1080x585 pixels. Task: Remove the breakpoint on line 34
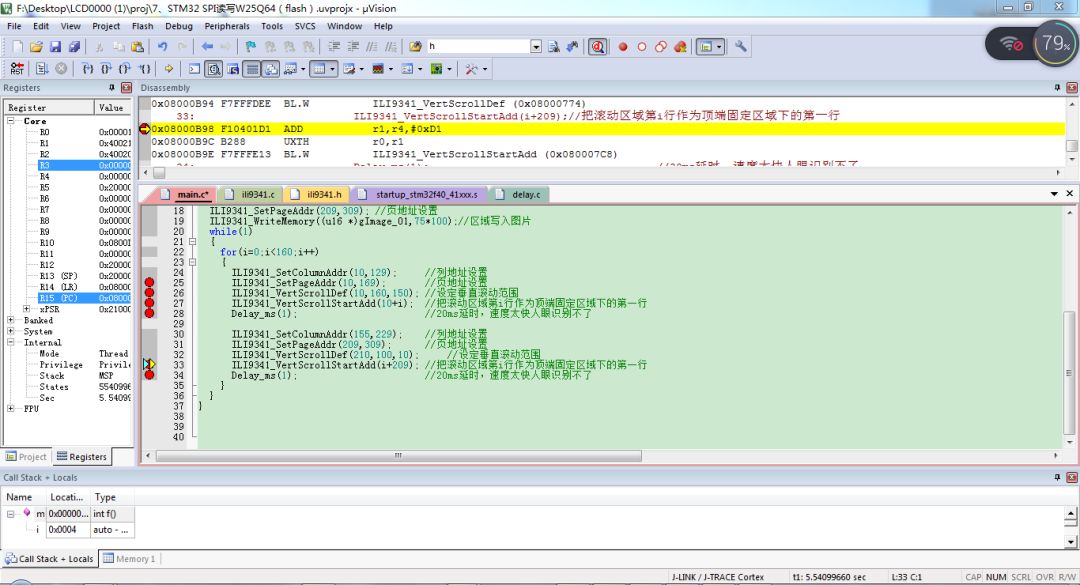149,376
